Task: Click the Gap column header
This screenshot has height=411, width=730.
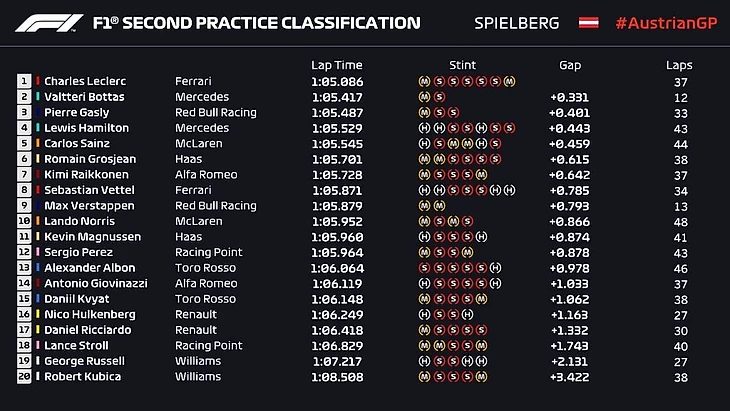Action: [570, 65]
